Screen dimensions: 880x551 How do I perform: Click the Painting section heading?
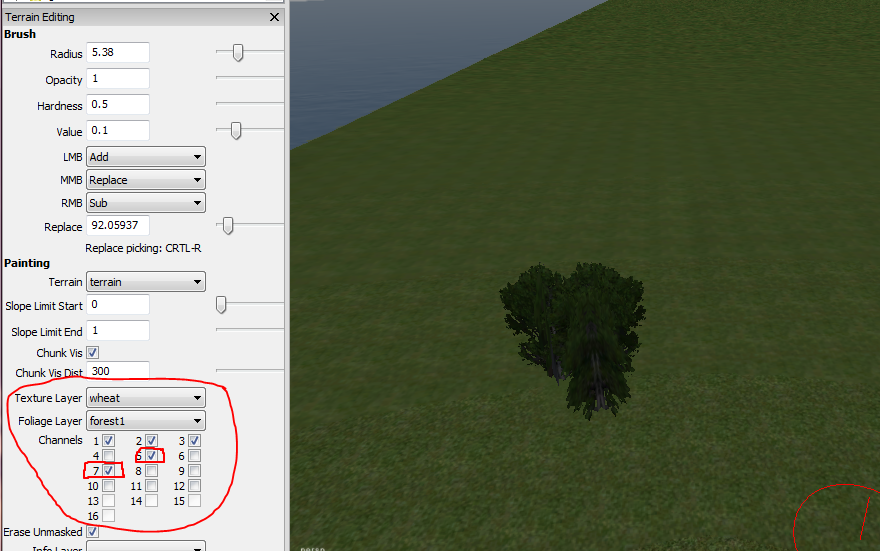27,263
